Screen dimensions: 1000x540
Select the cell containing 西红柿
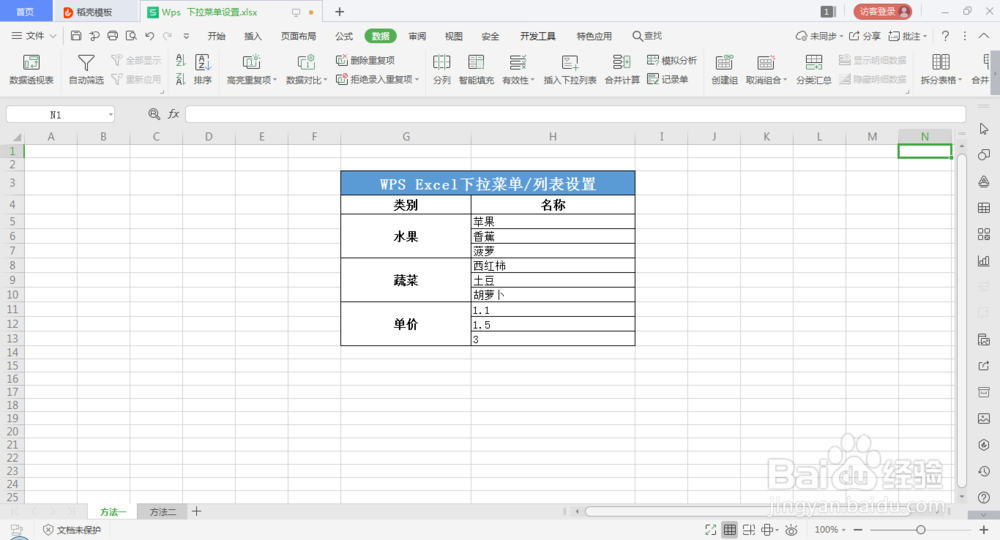coord(552,265)
